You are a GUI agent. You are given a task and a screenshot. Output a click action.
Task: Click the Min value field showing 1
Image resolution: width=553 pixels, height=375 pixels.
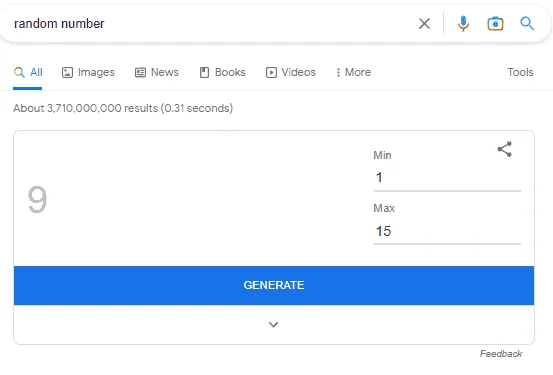tap(447, 177)
